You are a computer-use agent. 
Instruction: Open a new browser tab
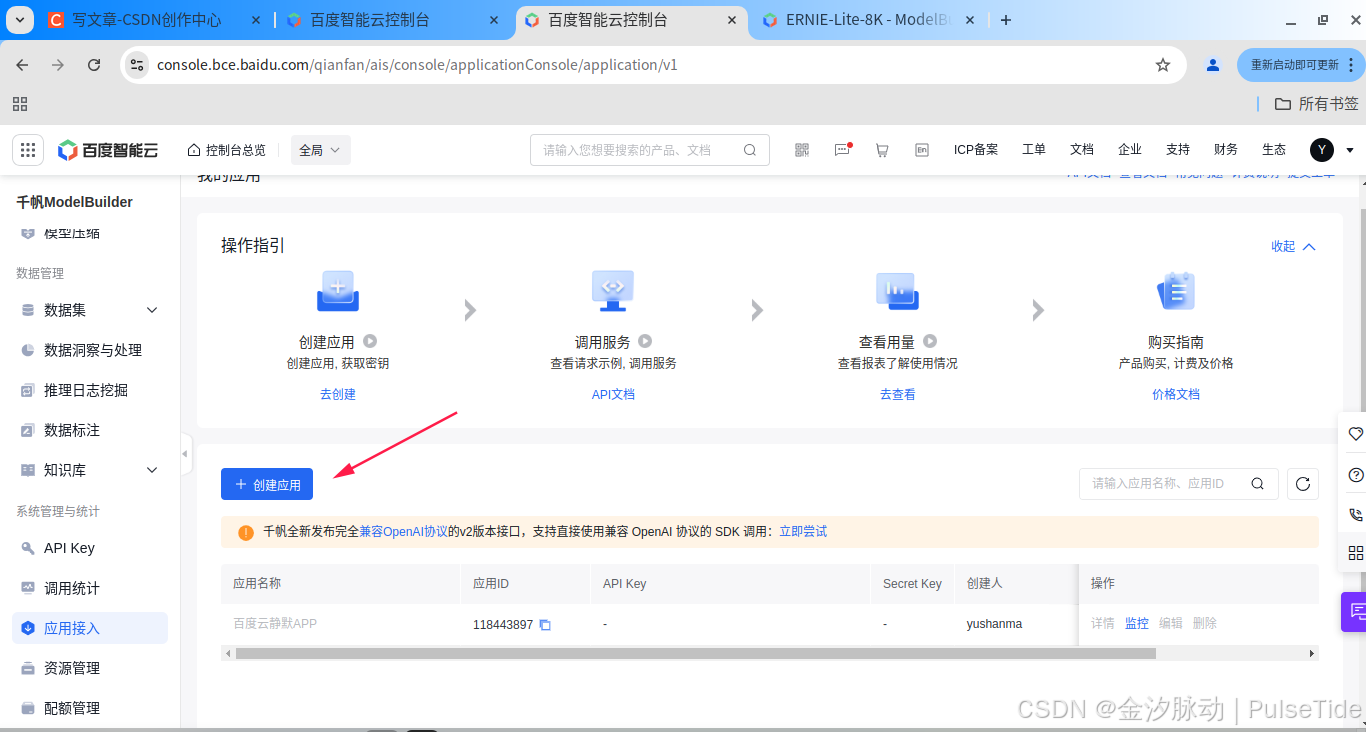[x=1006, y=20]
